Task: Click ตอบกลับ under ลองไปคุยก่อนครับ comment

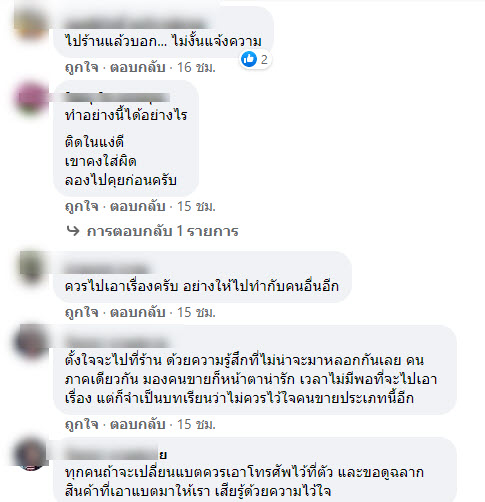Action: [138, 206]
